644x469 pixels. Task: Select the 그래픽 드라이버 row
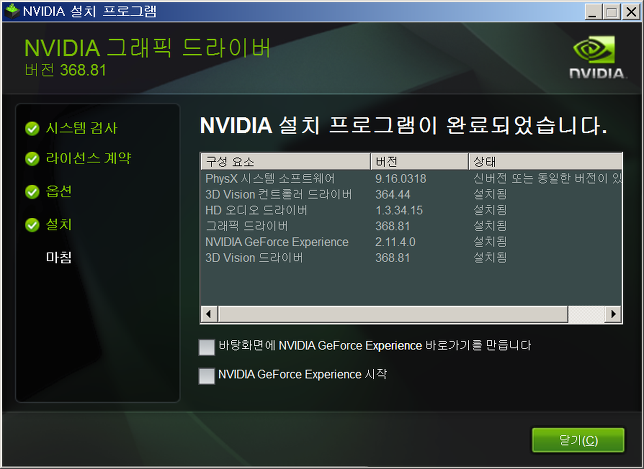411,226
